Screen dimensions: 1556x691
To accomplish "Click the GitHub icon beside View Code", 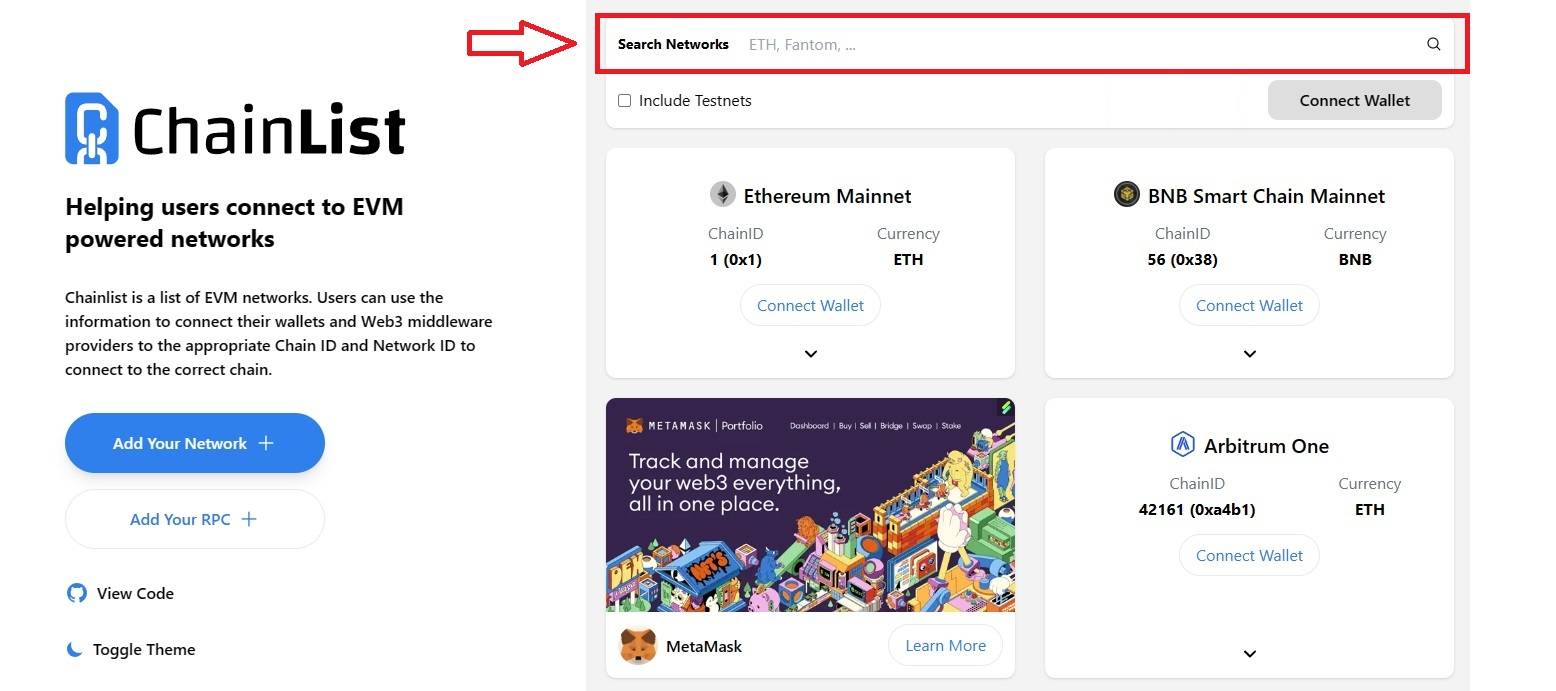I will click(77, 593).
